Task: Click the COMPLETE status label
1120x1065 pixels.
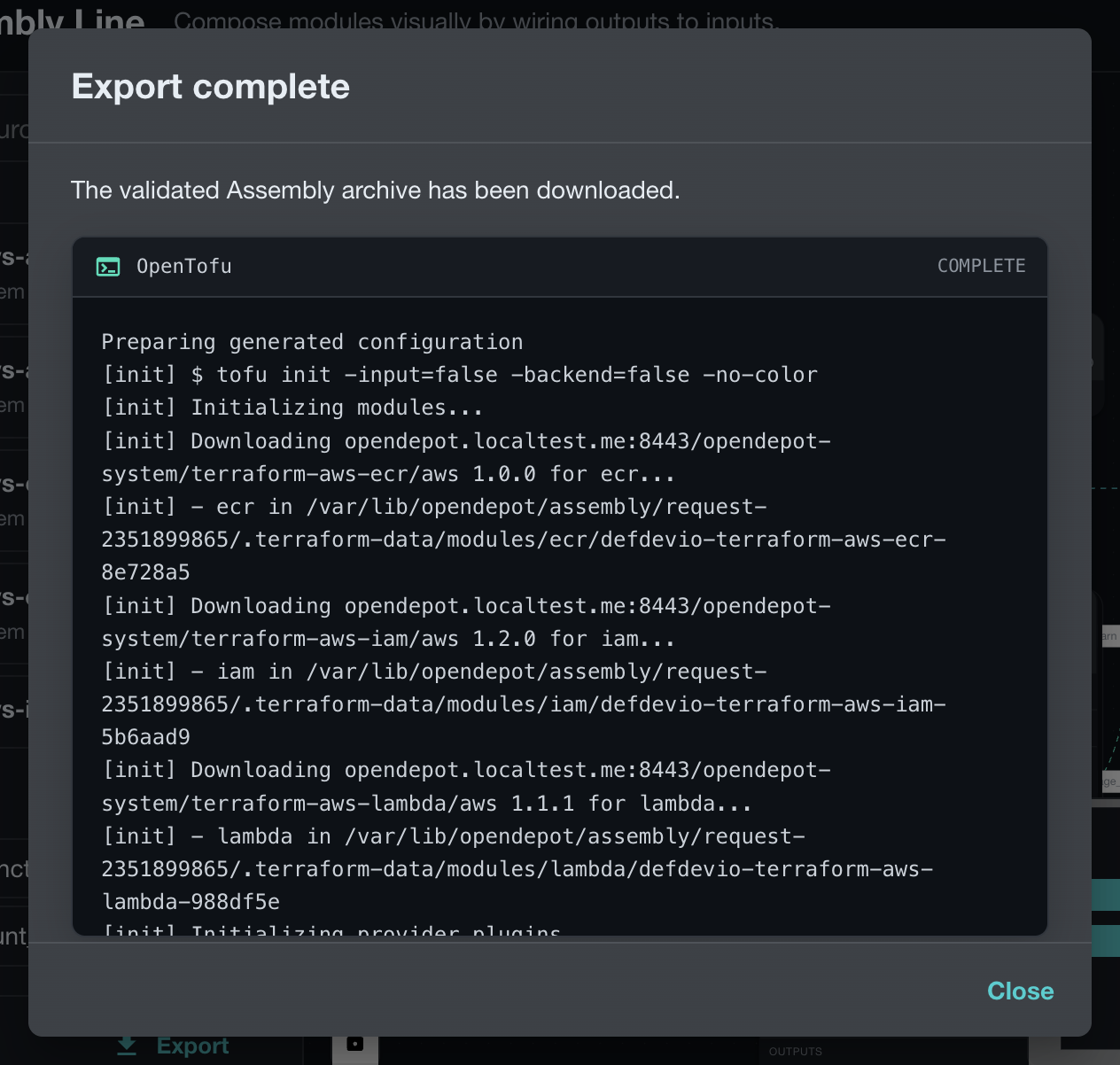Action: [981, 266]
